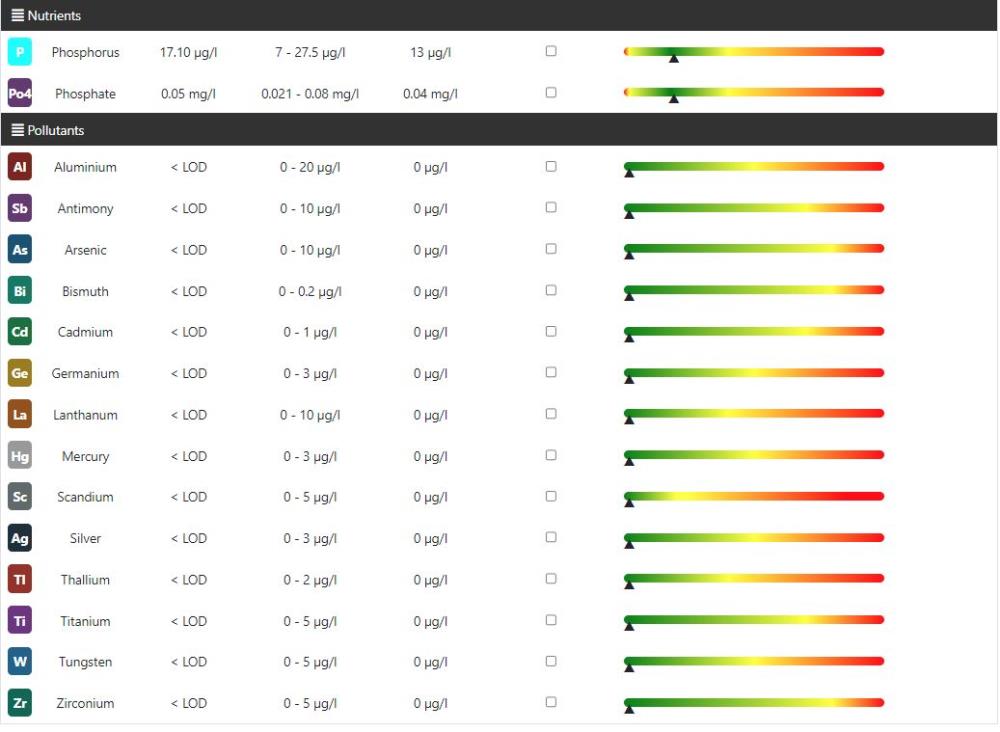The height and width of the screenshot is (732, 1000).
Task: Select the Cadmium element icon
Action: [x=19, y=332]
